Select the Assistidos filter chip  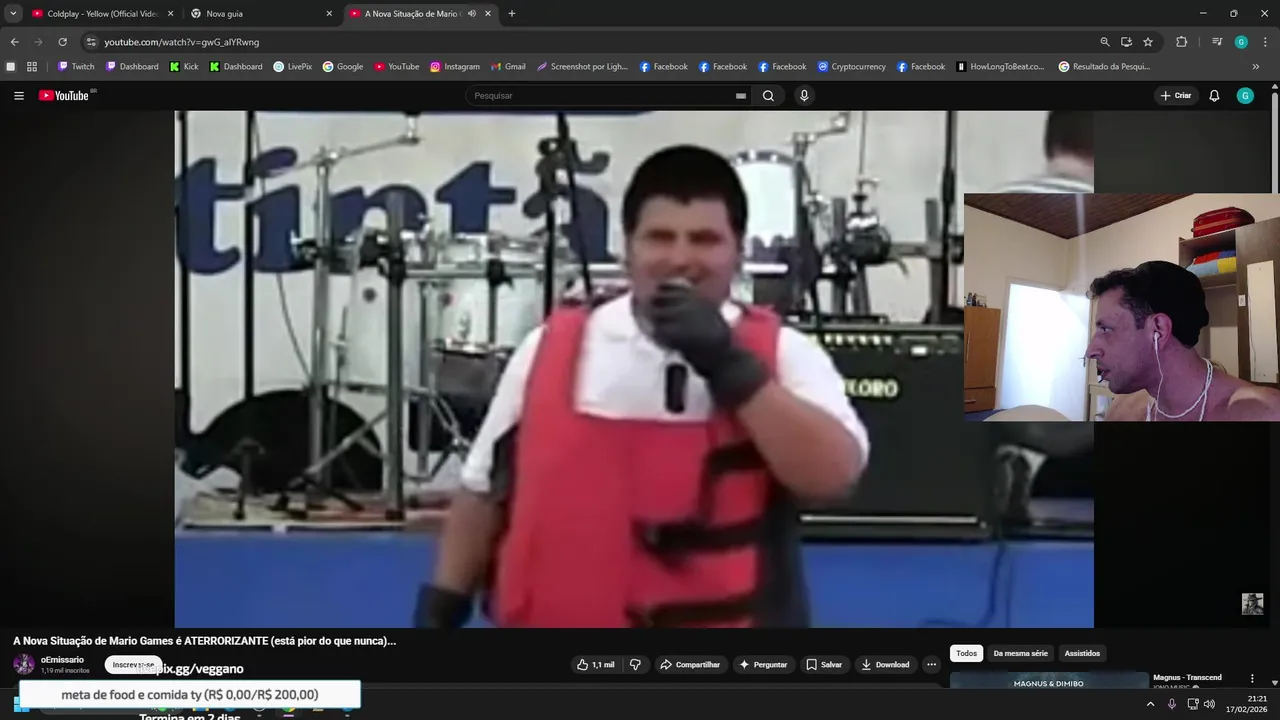(1082, 654)
